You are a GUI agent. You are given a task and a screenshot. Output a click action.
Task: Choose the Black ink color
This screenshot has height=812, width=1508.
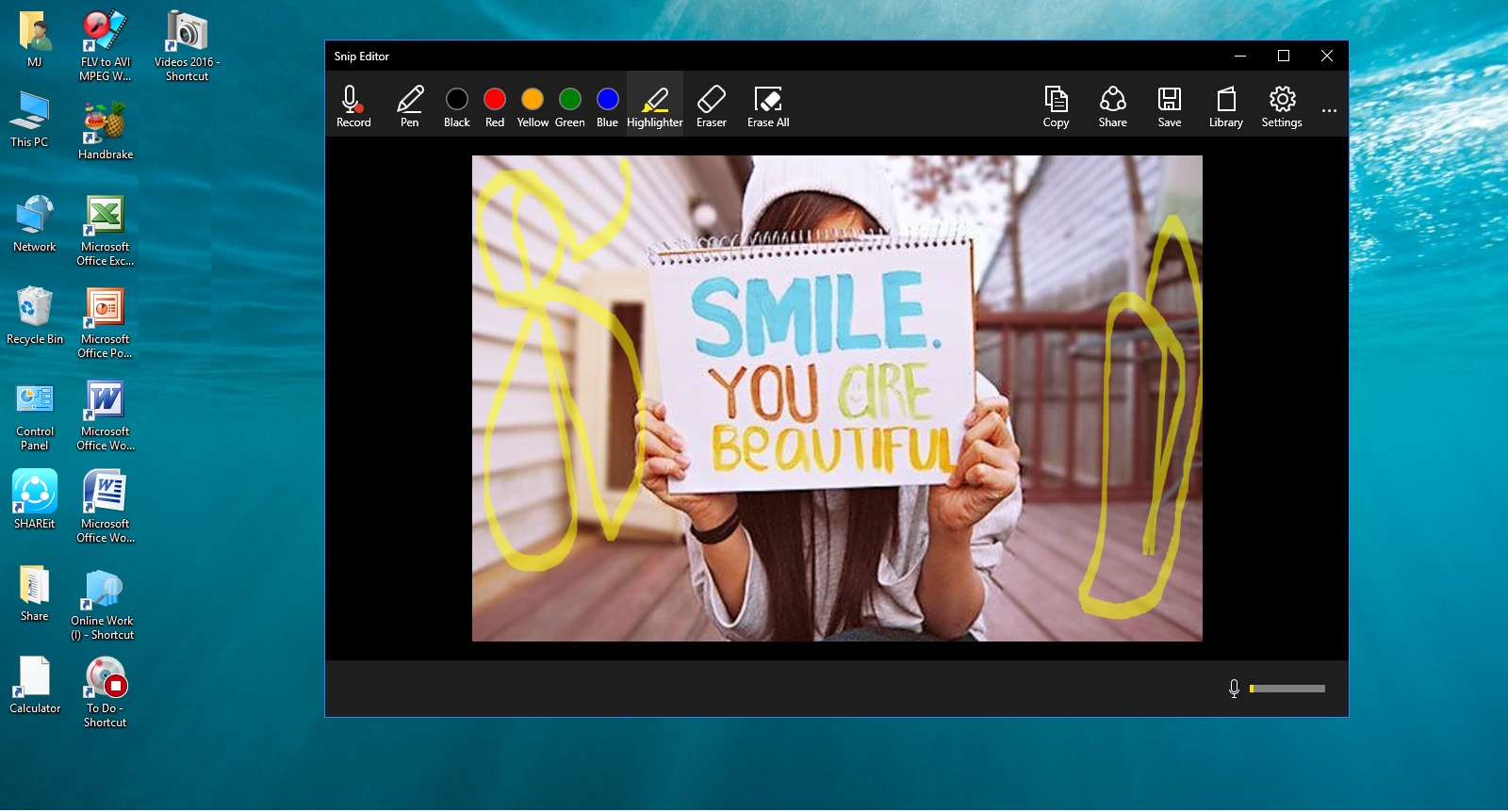457,106
